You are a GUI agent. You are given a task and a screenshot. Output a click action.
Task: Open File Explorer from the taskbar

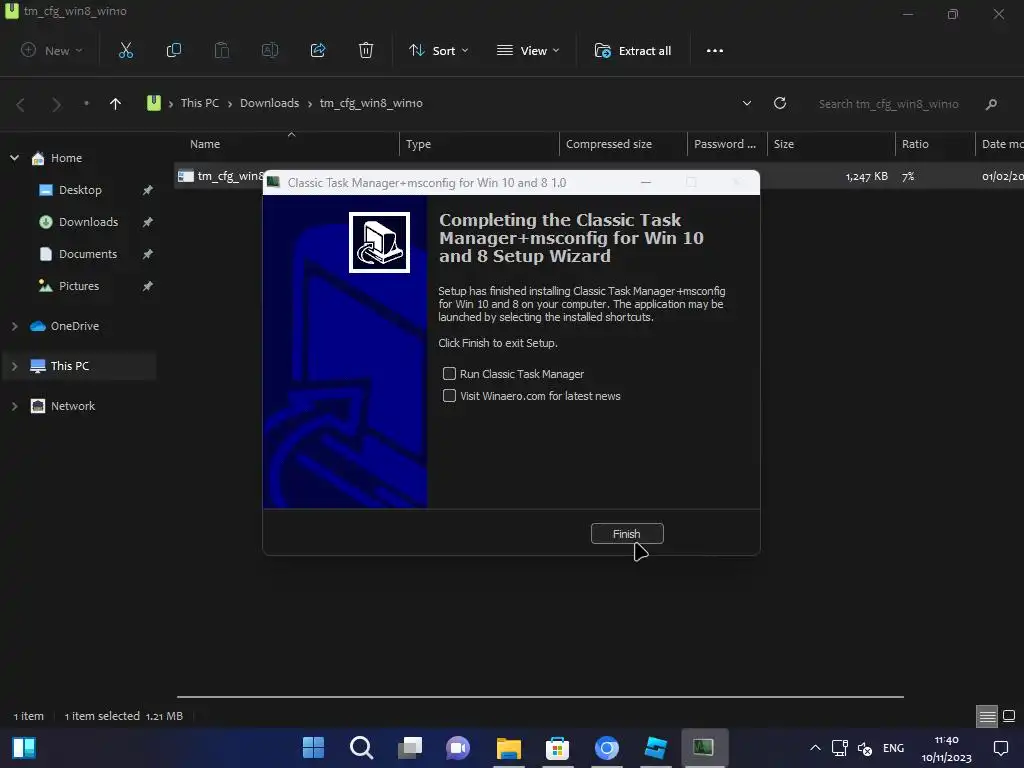pos(509,748)
